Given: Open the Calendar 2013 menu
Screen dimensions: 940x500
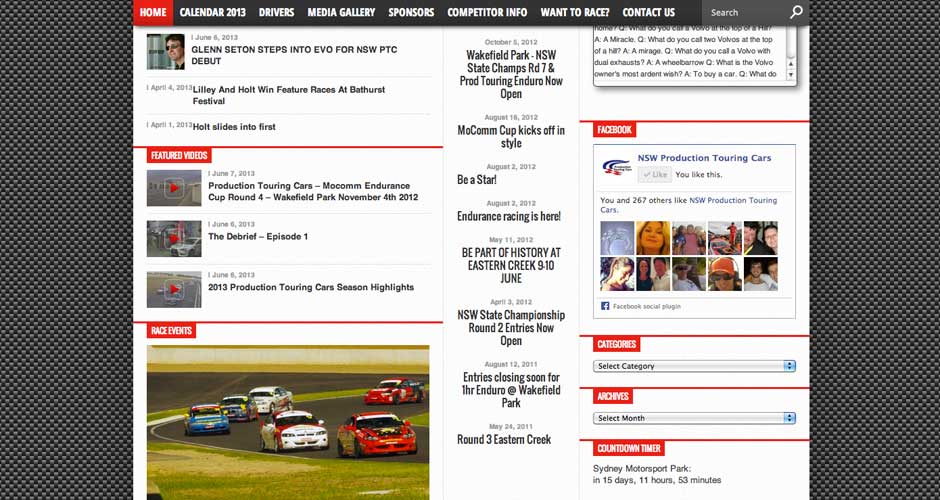Looking at the screenshot, I should tap(213, 13).
